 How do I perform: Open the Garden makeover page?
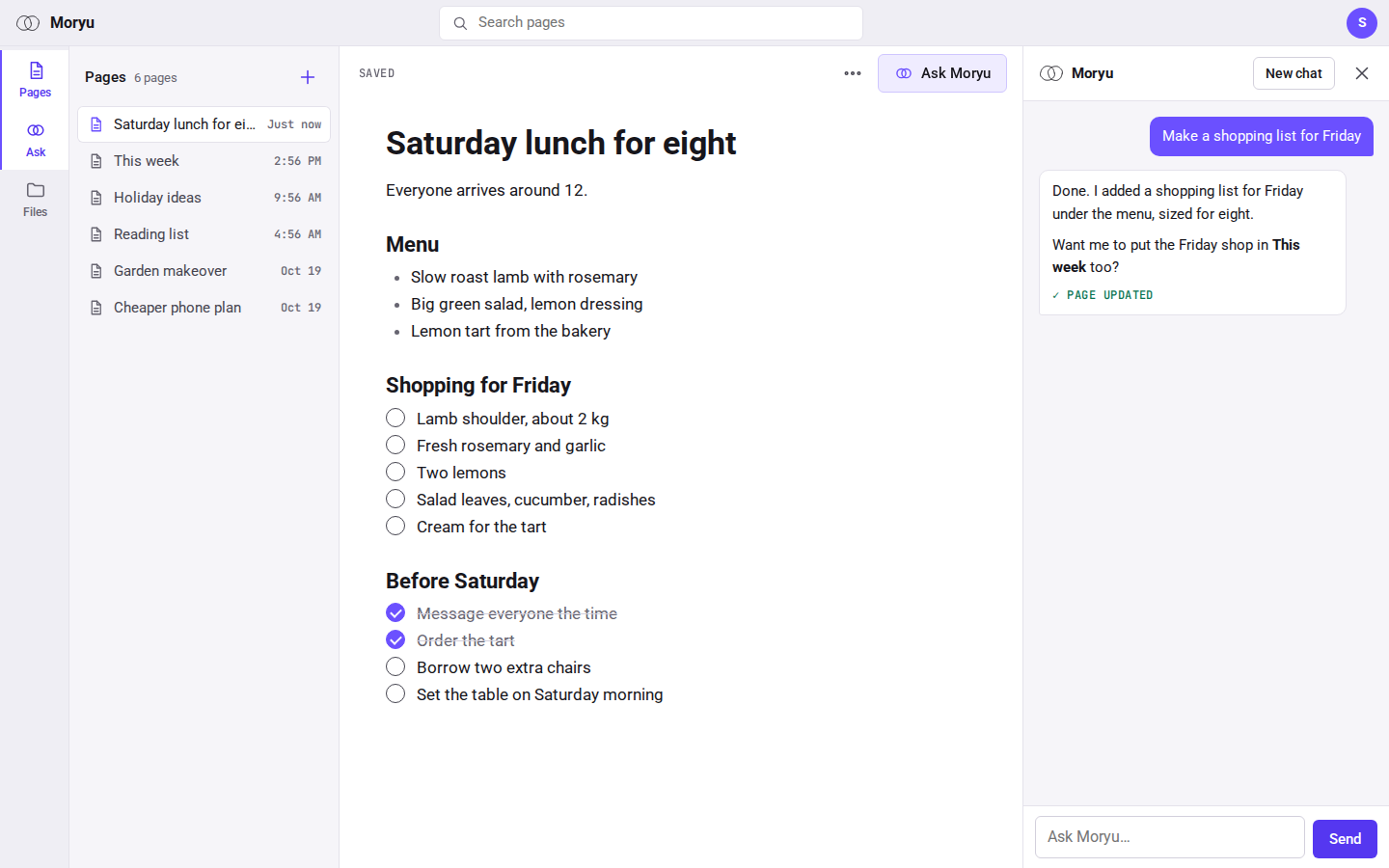pyautogui.click(x=204, y=271)
